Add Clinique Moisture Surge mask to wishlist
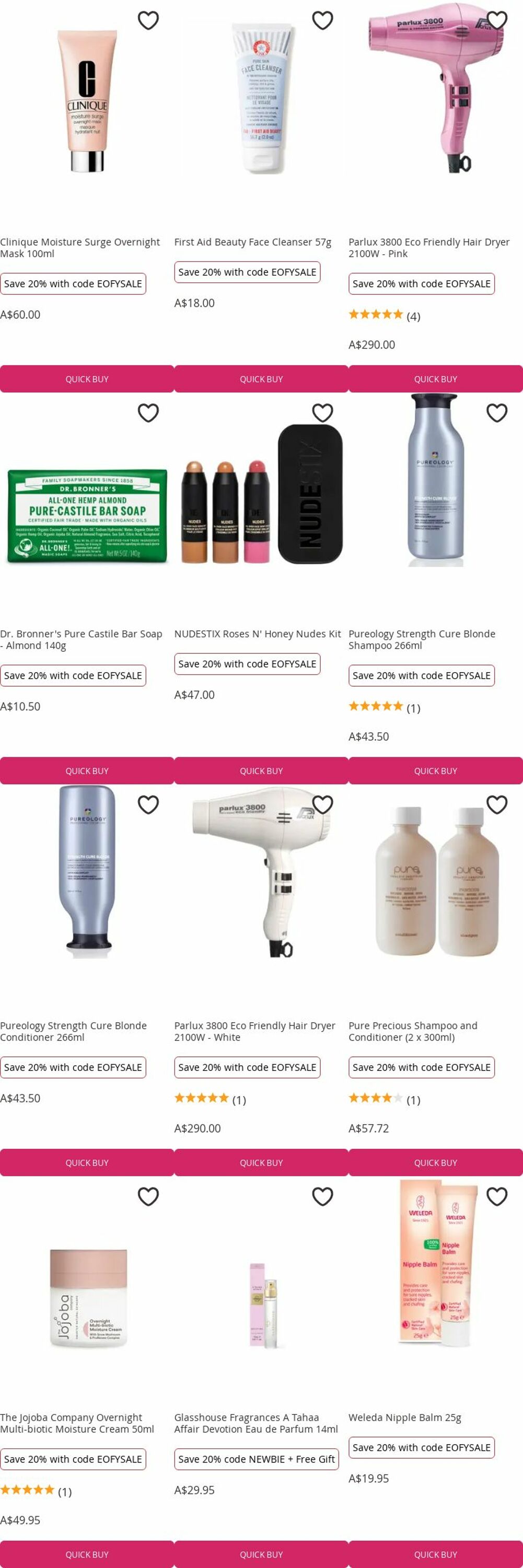The height and width of the screenshot is (1568, 523). (x=148, y=21)
